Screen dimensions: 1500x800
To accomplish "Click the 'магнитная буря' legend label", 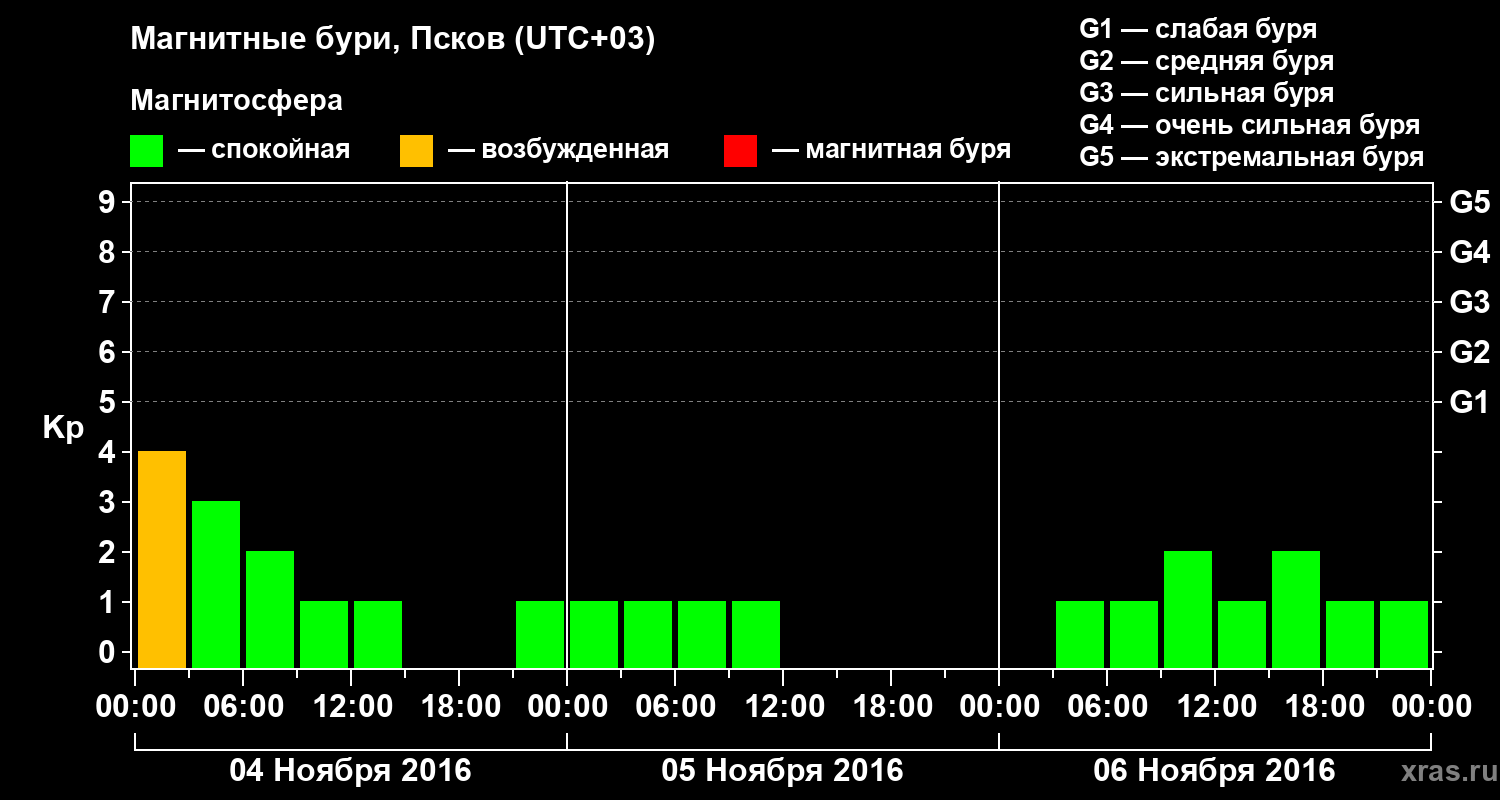I will click(908, 150).
